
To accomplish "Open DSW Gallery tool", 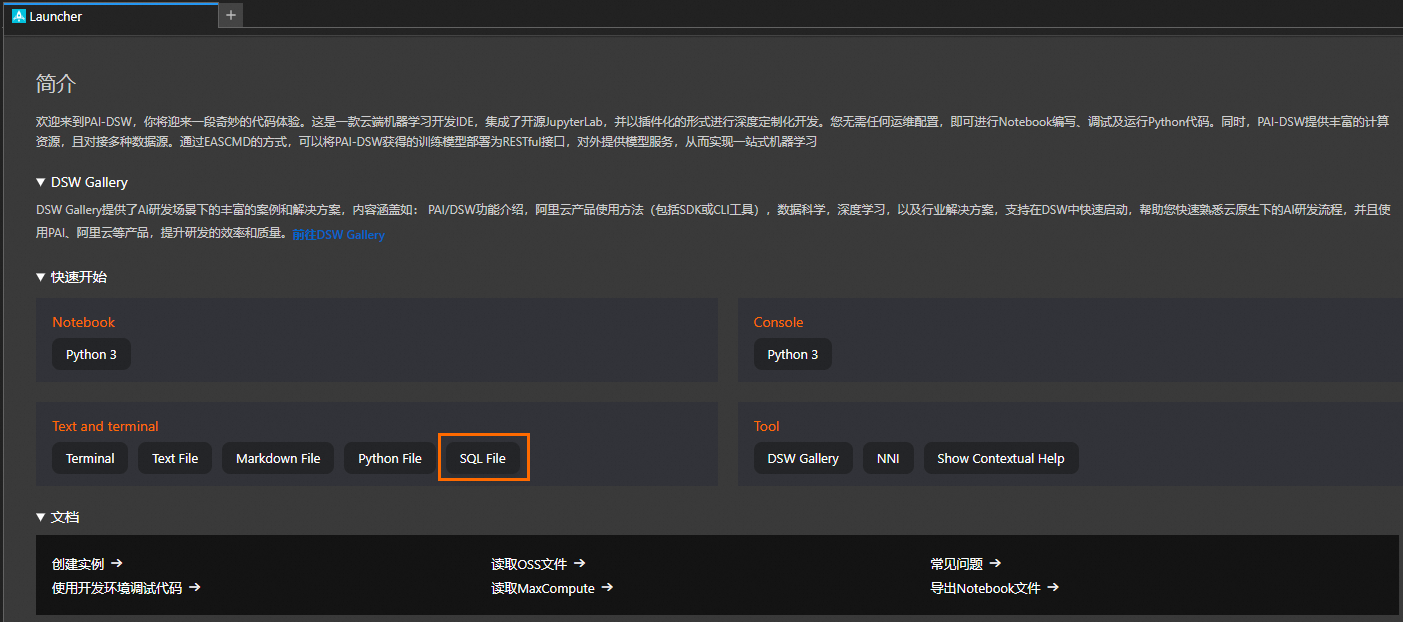I will click(x=803, y=458).
